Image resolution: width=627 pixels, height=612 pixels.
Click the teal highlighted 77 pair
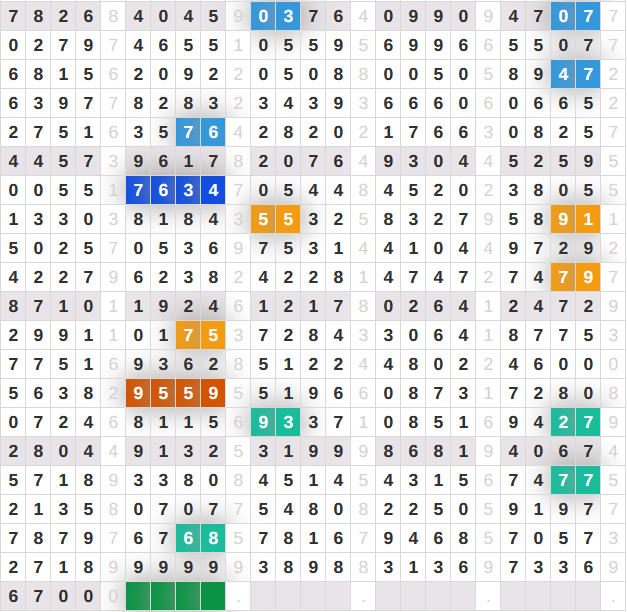tap(575, 480)
